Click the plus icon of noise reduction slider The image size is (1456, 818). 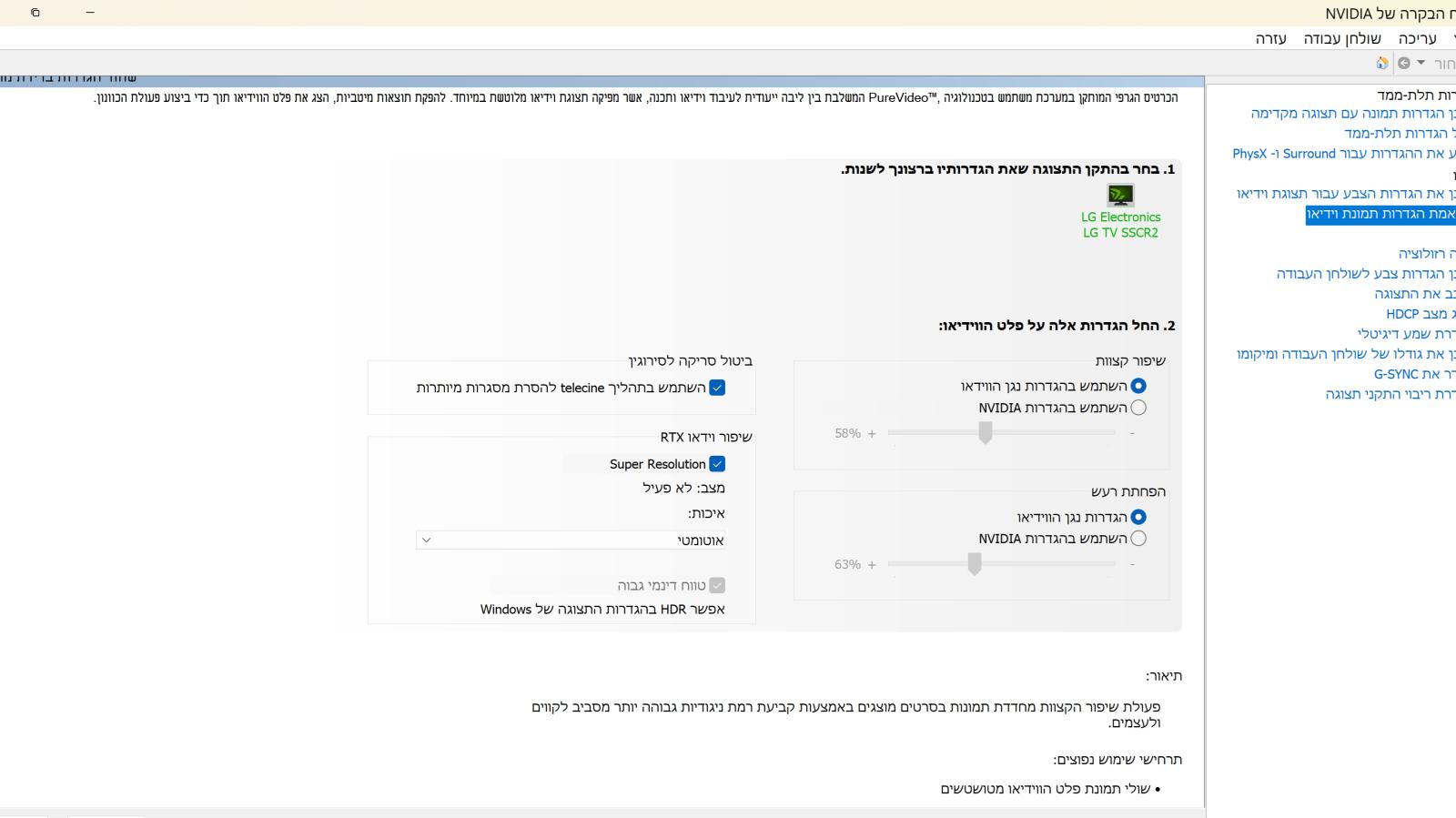point(872,564)
